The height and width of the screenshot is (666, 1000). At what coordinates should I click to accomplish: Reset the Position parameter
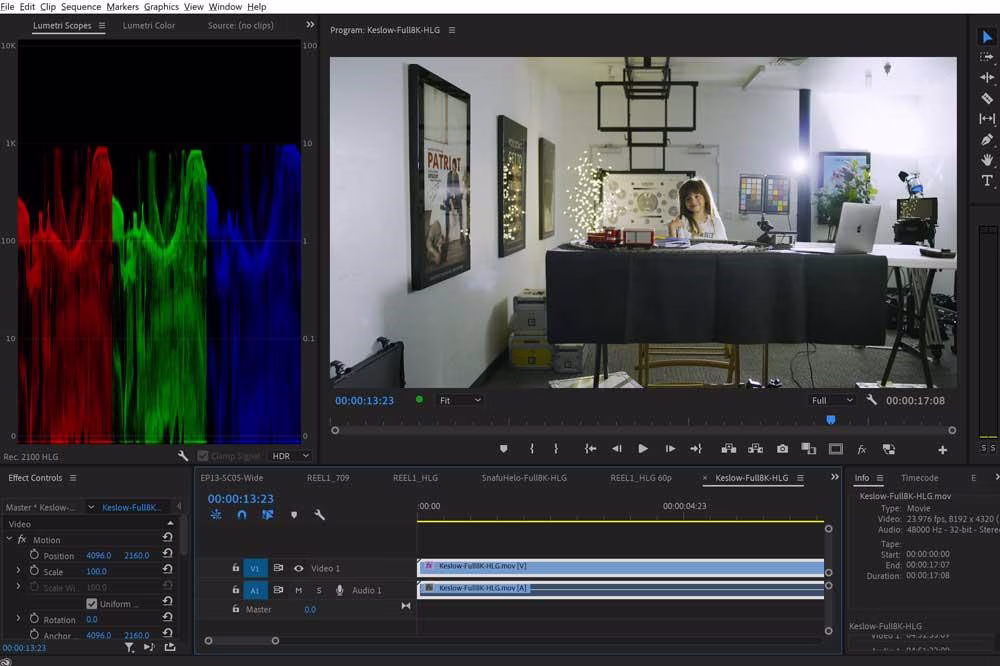167,555
